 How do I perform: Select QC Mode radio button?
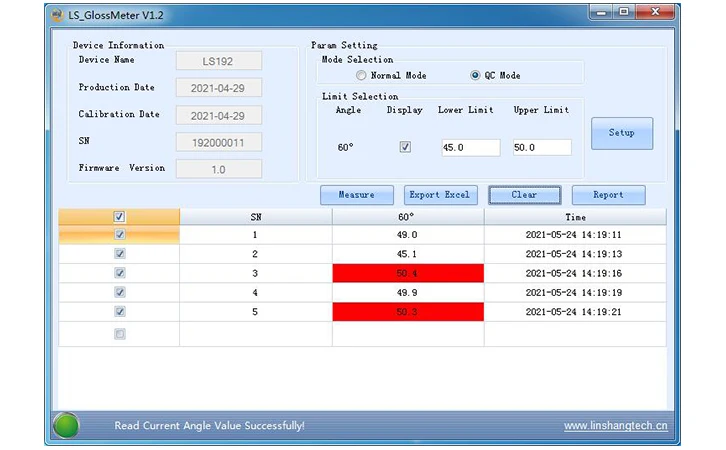(x=475, y=75)
